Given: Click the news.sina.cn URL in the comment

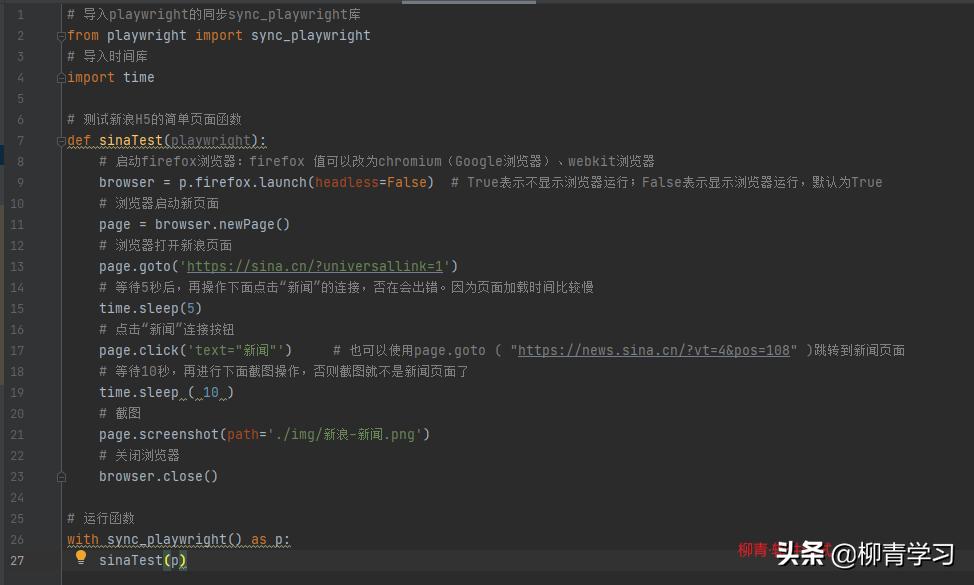Looking at the screenshot, I should click(653, 350).
